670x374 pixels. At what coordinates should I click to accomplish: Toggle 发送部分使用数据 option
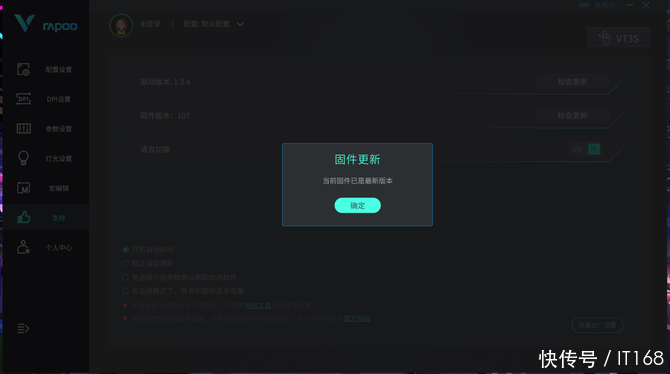pos(125,277)
